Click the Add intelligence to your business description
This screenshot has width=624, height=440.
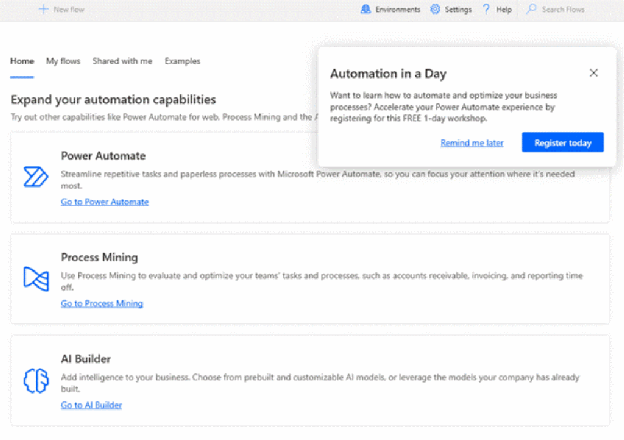tap(320, 383)
